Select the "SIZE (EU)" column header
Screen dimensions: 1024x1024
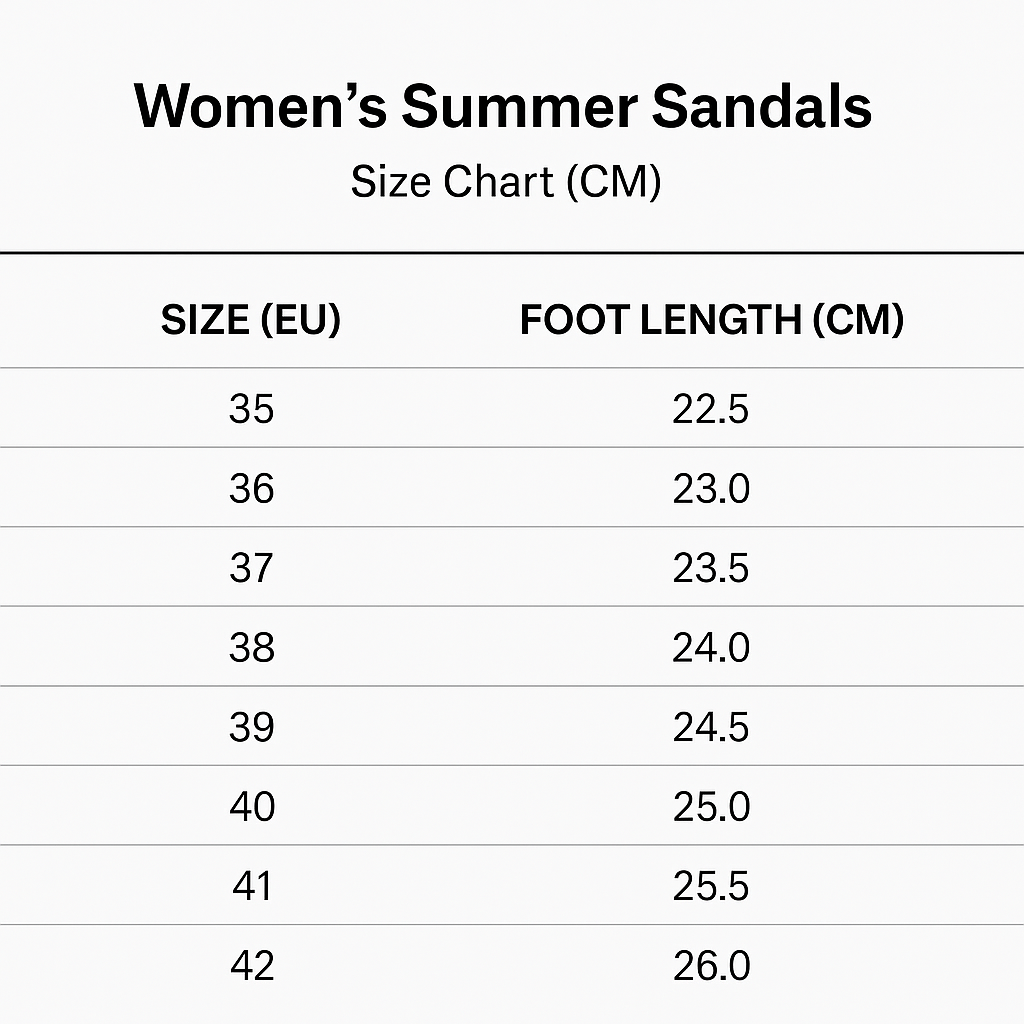[251, 320]
